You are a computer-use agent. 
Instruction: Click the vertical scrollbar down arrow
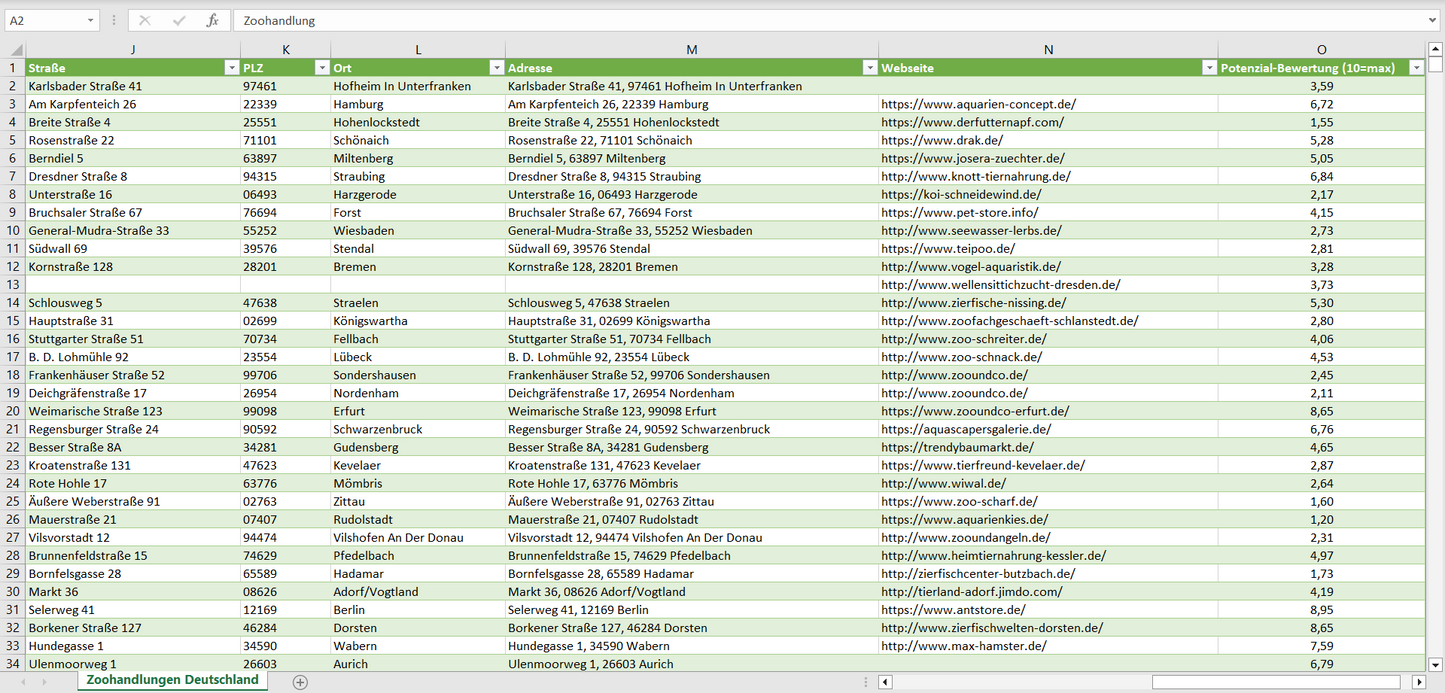pyautogui.click(x=1436, y=663)
